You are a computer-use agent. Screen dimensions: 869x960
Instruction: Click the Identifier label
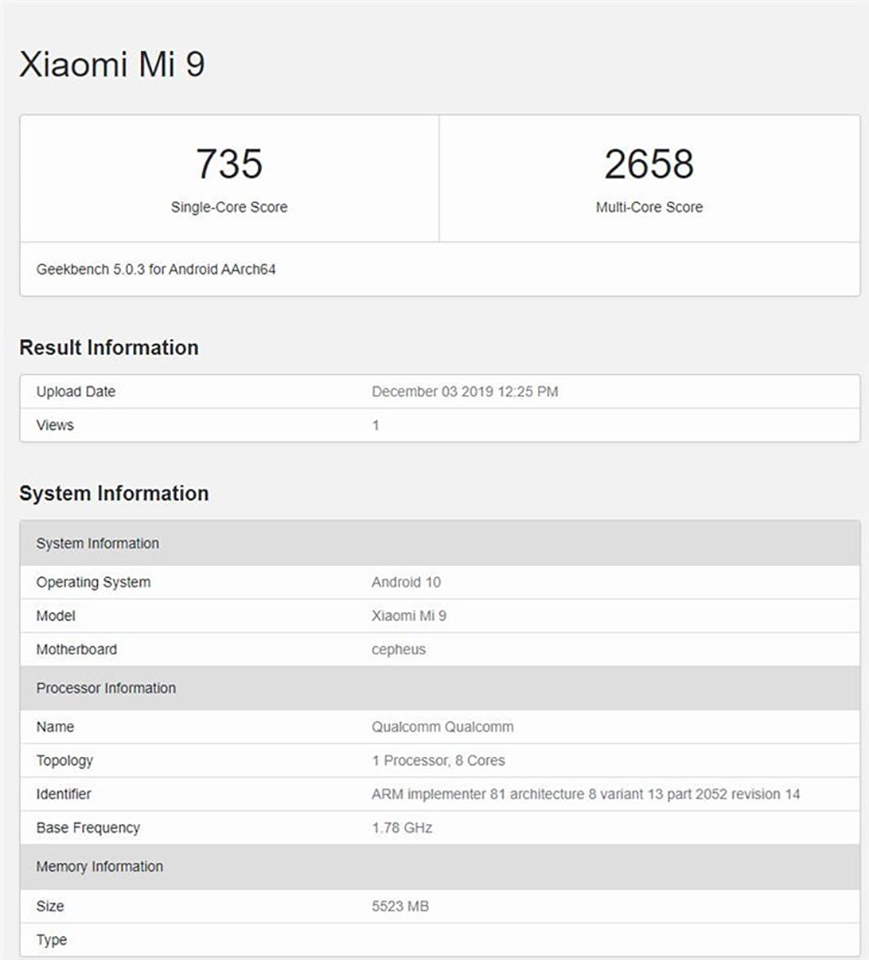click(64, 794)
